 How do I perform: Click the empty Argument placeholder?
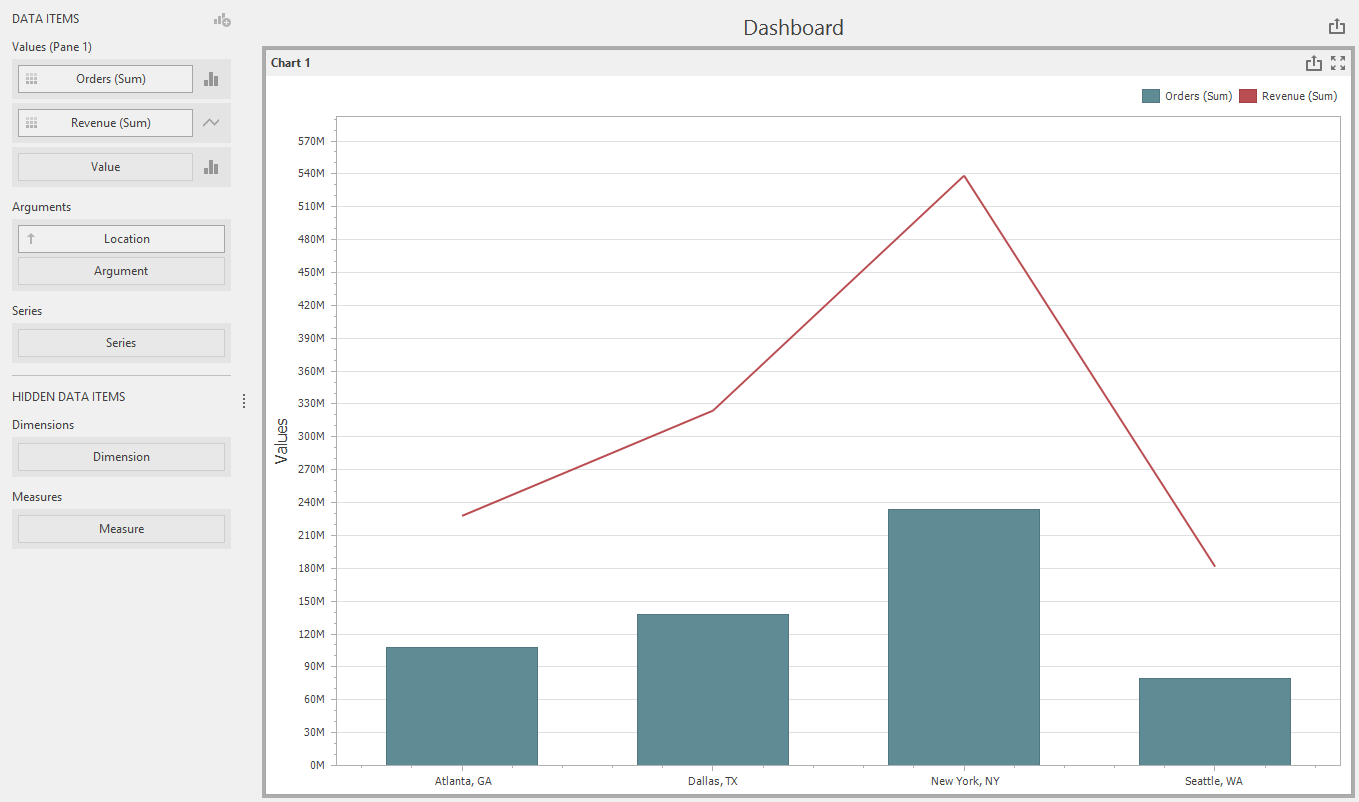(x=121, y=271)
